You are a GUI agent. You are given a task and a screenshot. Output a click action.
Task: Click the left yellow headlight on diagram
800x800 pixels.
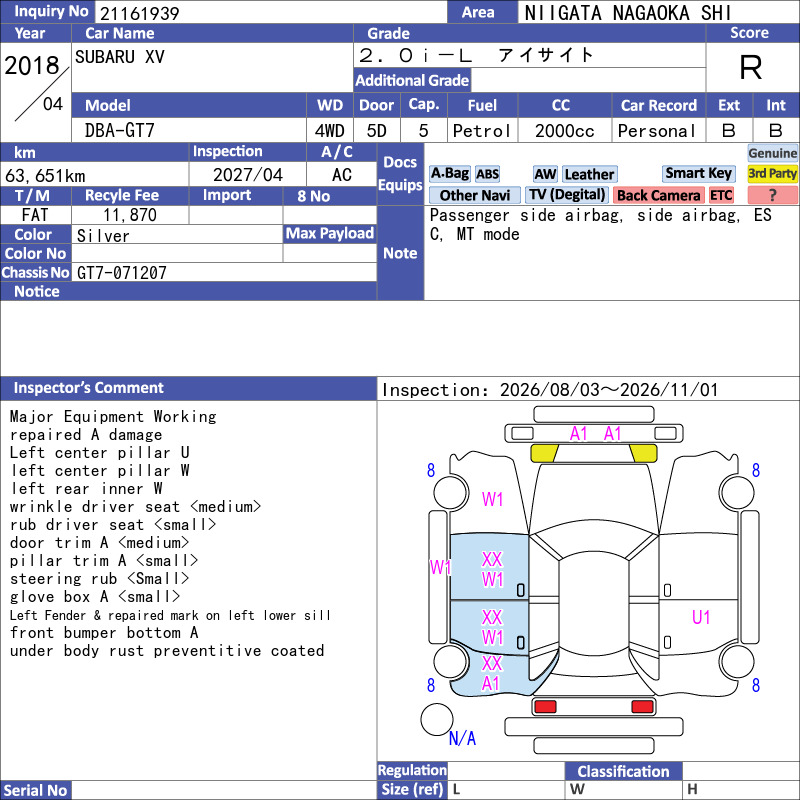(544, 453)
